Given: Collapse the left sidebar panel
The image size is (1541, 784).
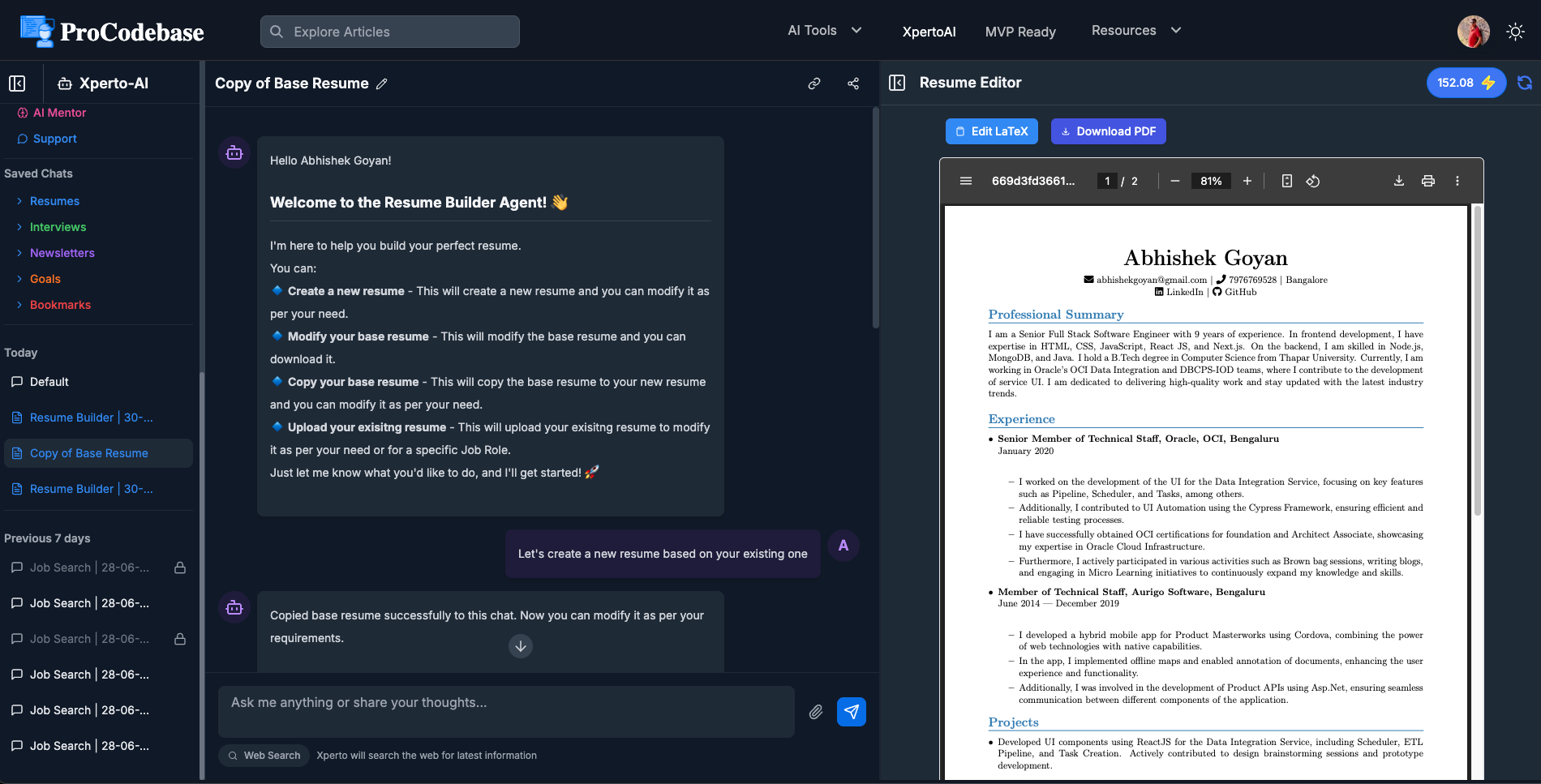Looking at the screenshot, I should tap(17, 84).
